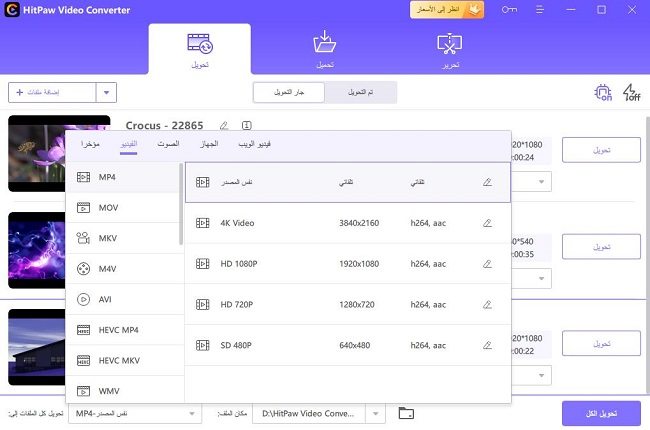650x430 pixels.
Task: Expand the Add Files dropdown arrow
Action: coord(107,92)
